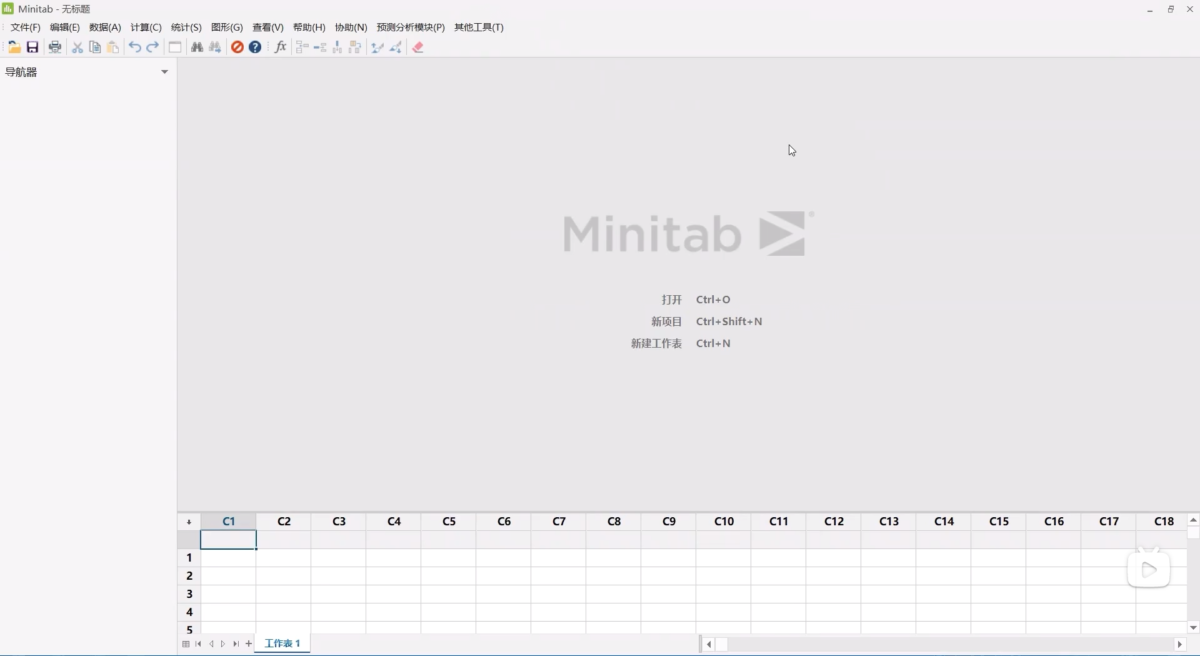The height and width of the screenshot is (656, 1200).
Task: Click the 打开 Ctrl+O shortcut link
Action: pyautogui.click(x=696, y=300)
